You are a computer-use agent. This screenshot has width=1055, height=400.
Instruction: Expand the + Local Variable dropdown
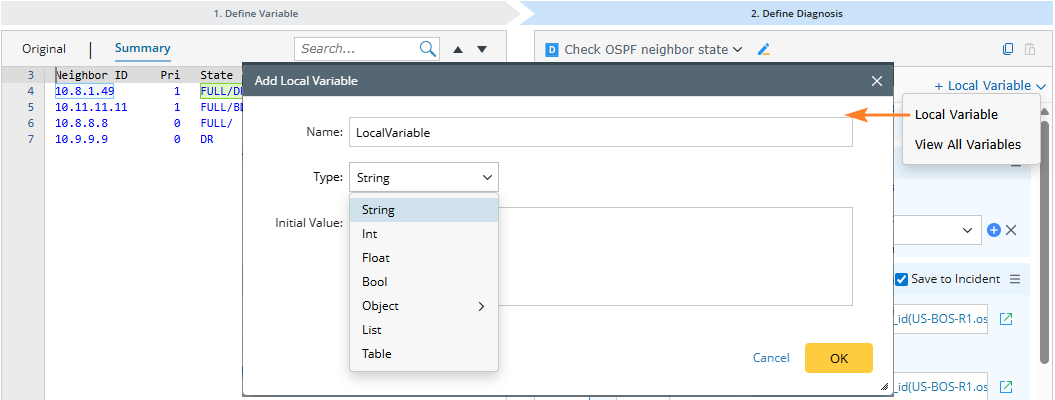pyautogui.click(x=990, y=86)
